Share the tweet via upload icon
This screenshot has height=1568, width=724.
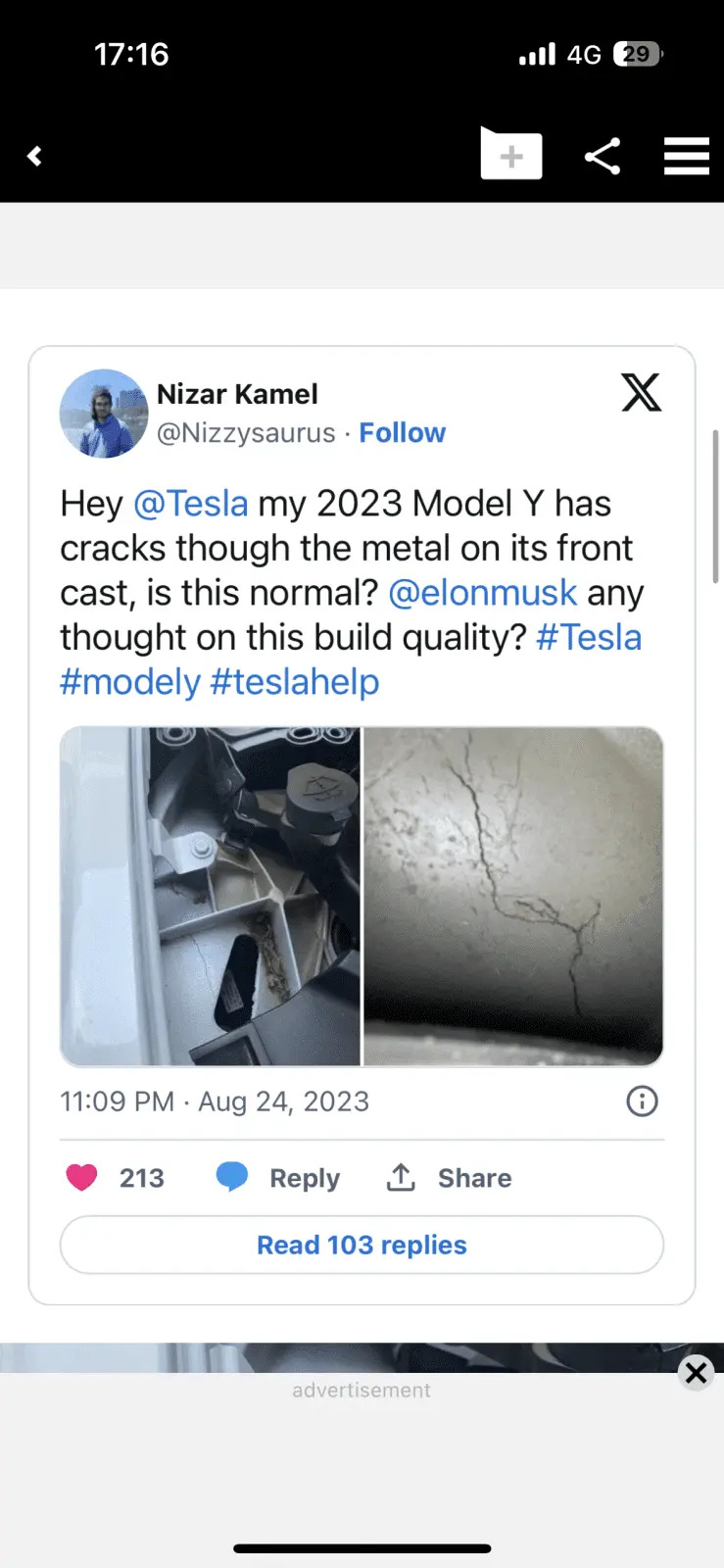[450, 1177]
